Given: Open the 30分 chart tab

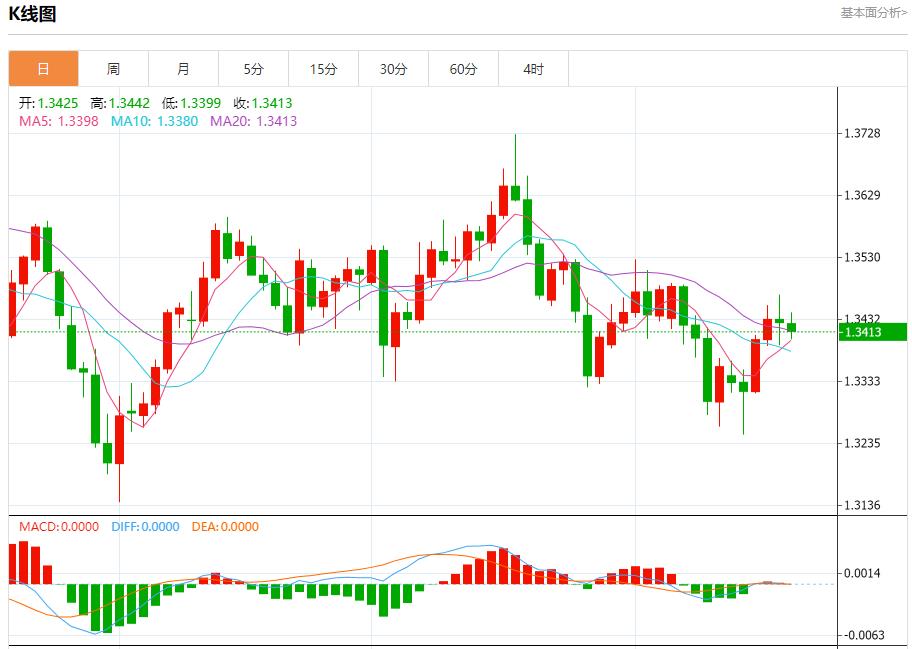Looking at the screenshot, I should click(x=393, y=68).
